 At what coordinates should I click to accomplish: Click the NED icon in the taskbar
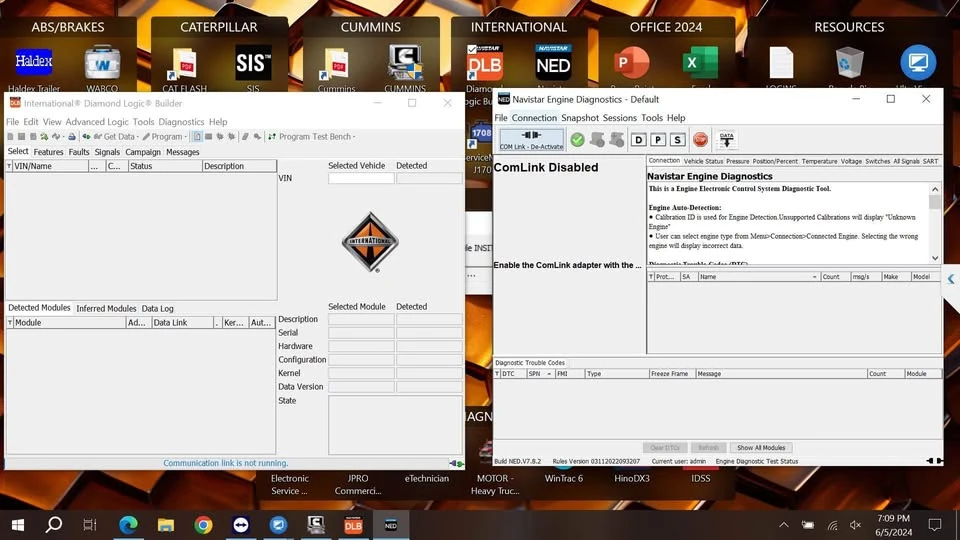coord(391,525)
